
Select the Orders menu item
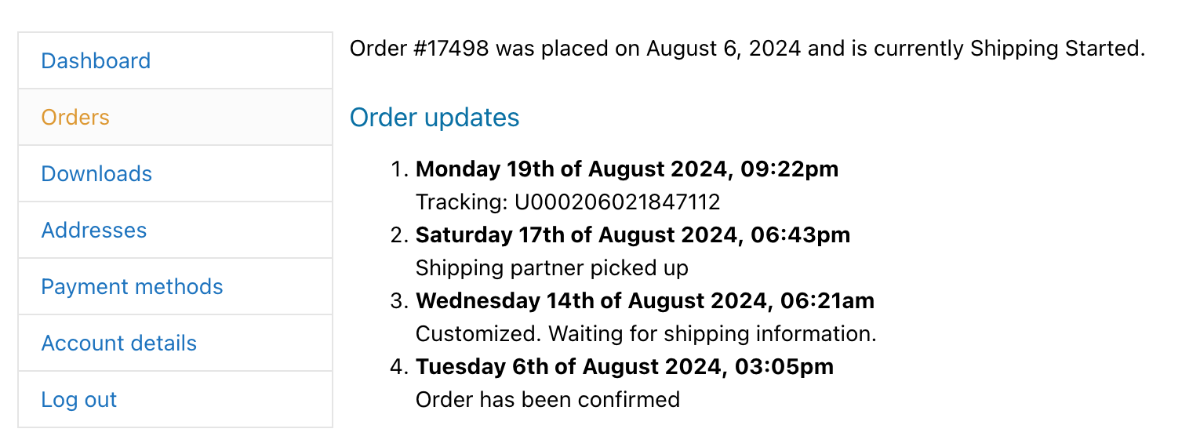[x=75, y=117]
